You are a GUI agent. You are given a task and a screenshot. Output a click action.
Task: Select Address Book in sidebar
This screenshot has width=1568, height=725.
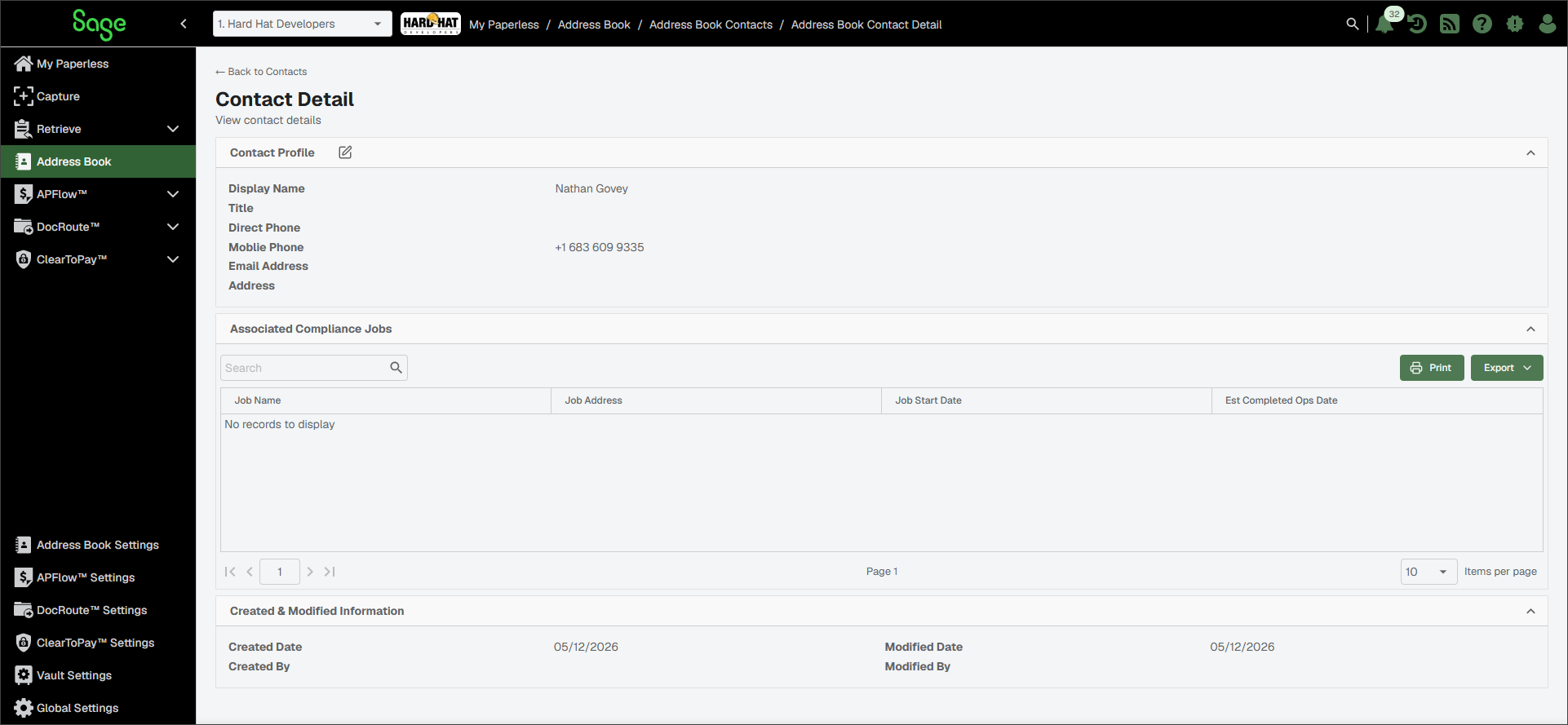98,161
